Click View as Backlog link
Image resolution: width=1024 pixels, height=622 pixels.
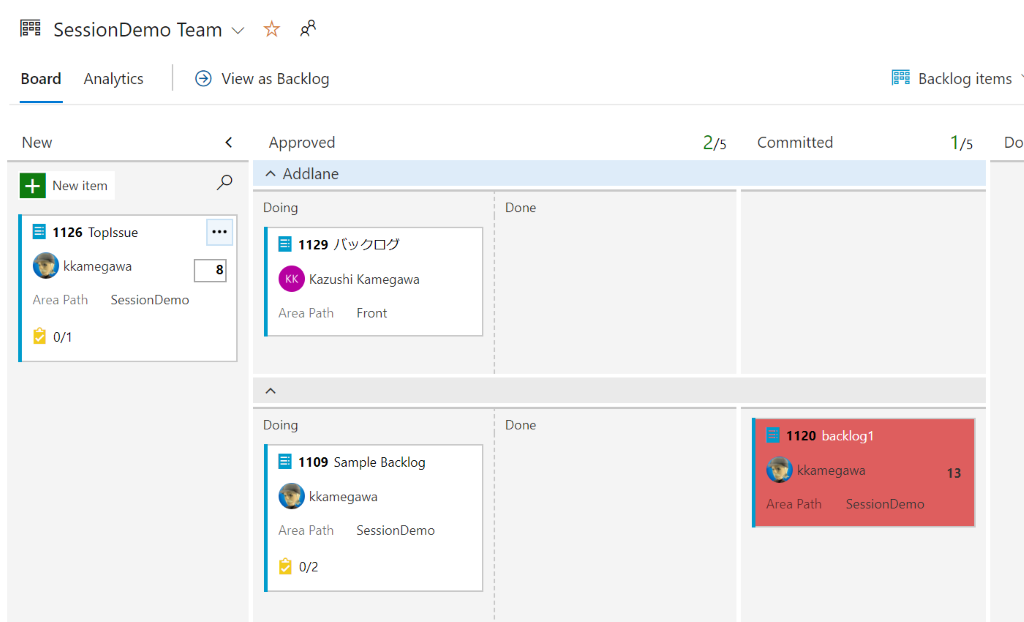275,78
